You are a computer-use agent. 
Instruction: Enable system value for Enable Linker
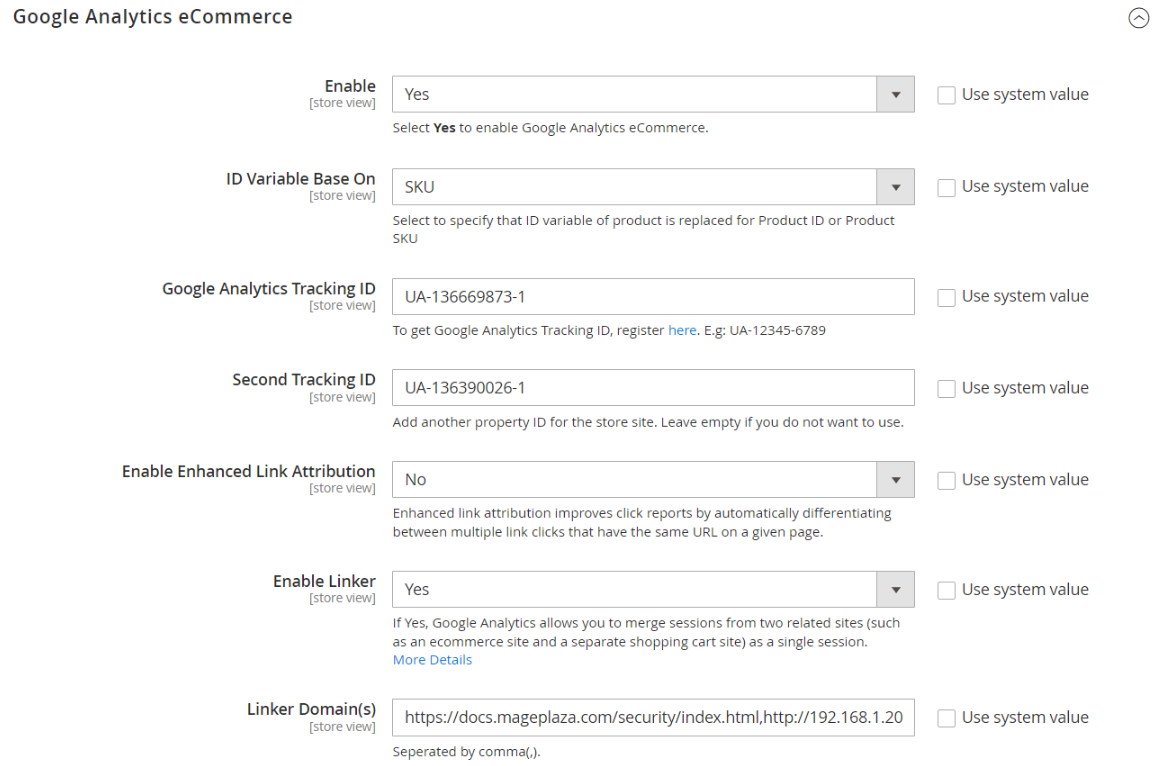(946, 591)
